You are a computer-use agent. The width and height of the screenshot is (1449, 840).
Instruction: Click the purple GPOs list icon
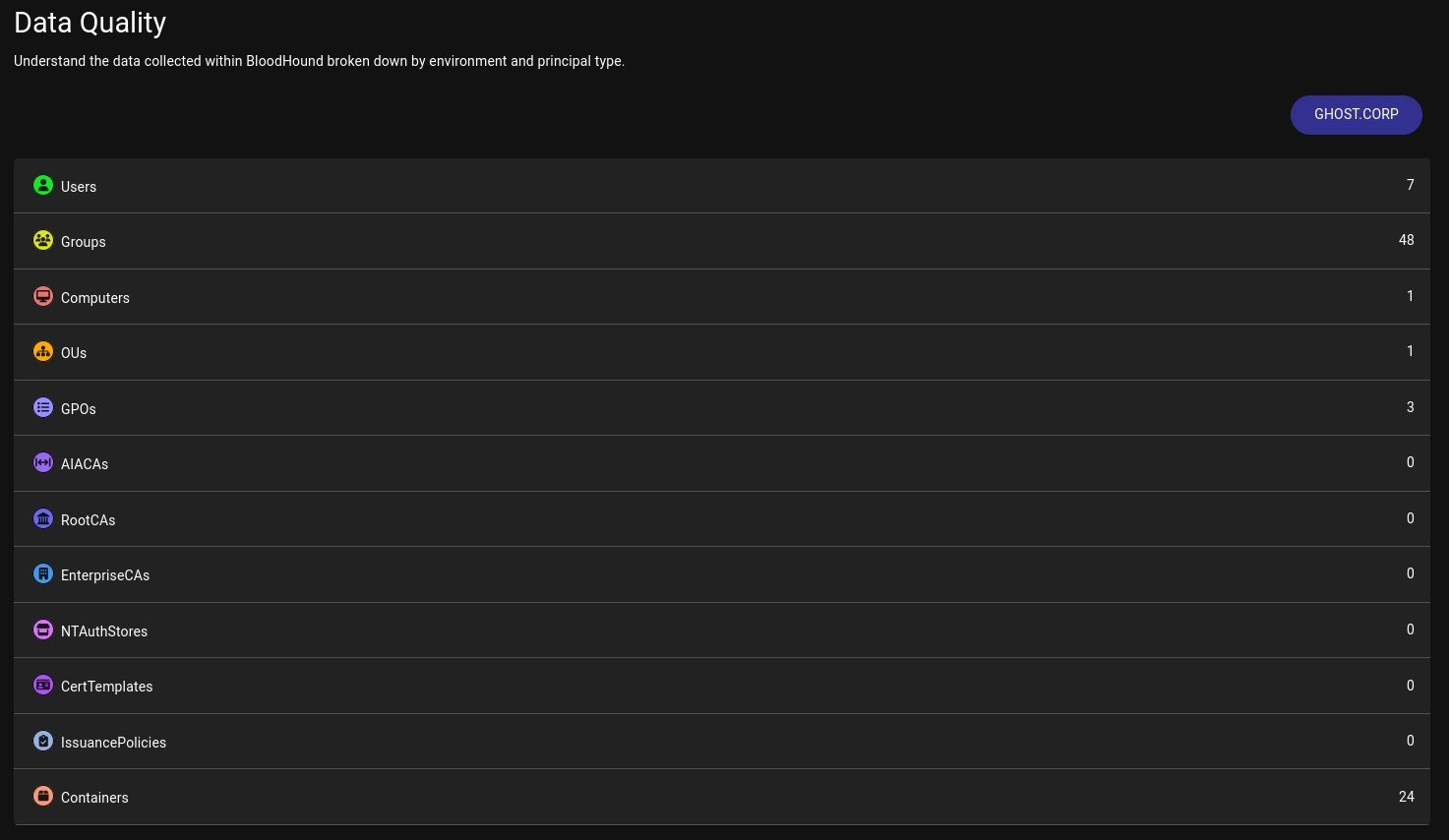[x=43, y=407]
